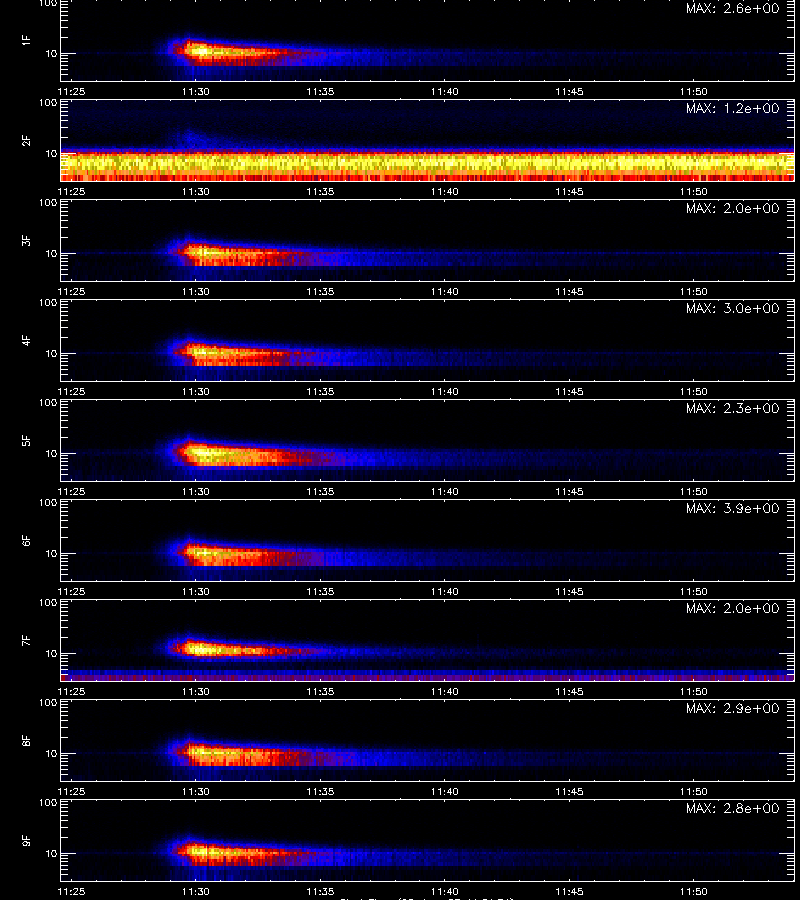Click the burst peak in panel 4F spectrogram
Image resolution: width=800 pixels, height=900 pixels.
click(201, 351)
